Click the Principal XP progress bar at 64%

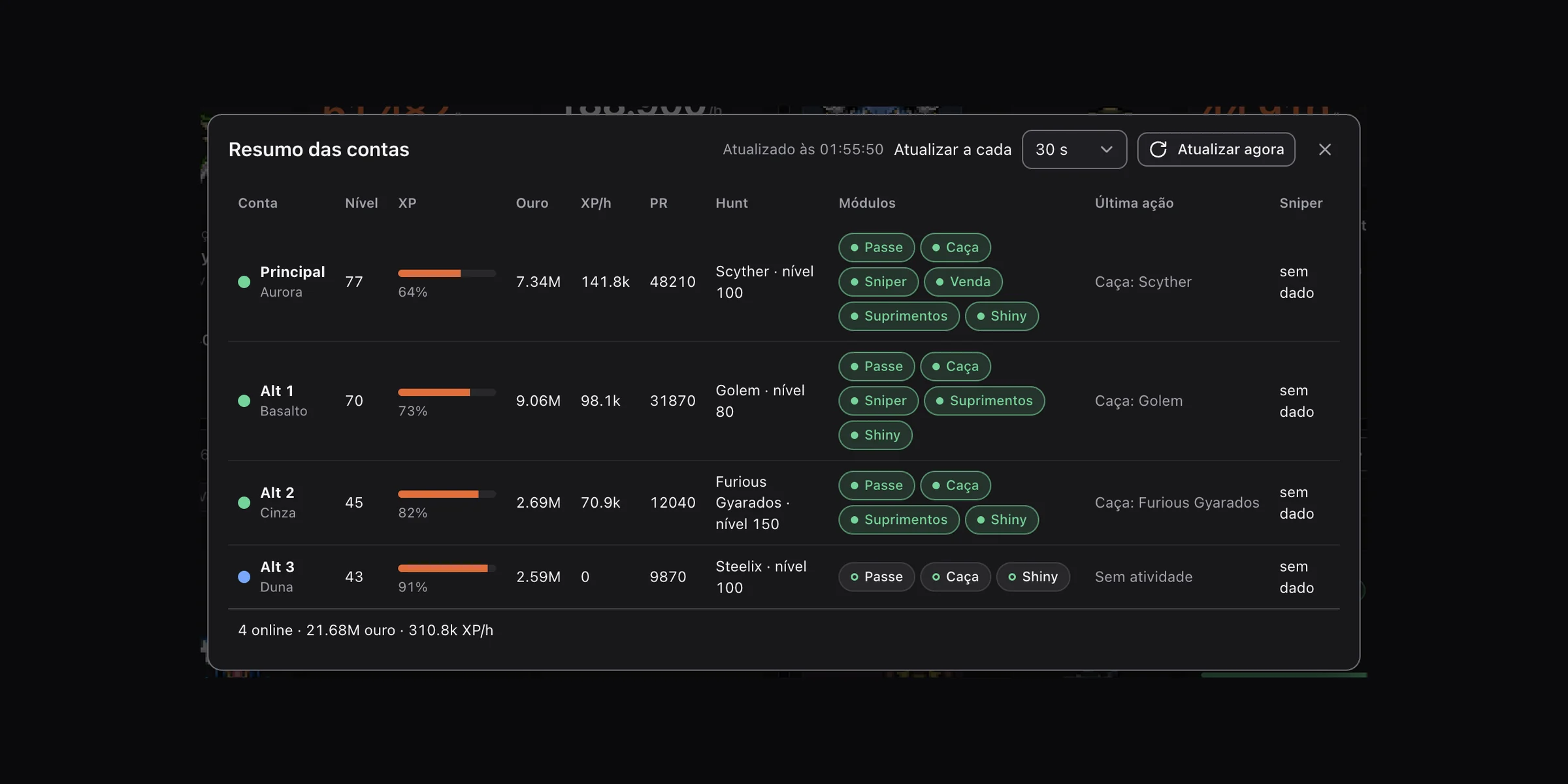pyautogui.click(x=447, y=273)
